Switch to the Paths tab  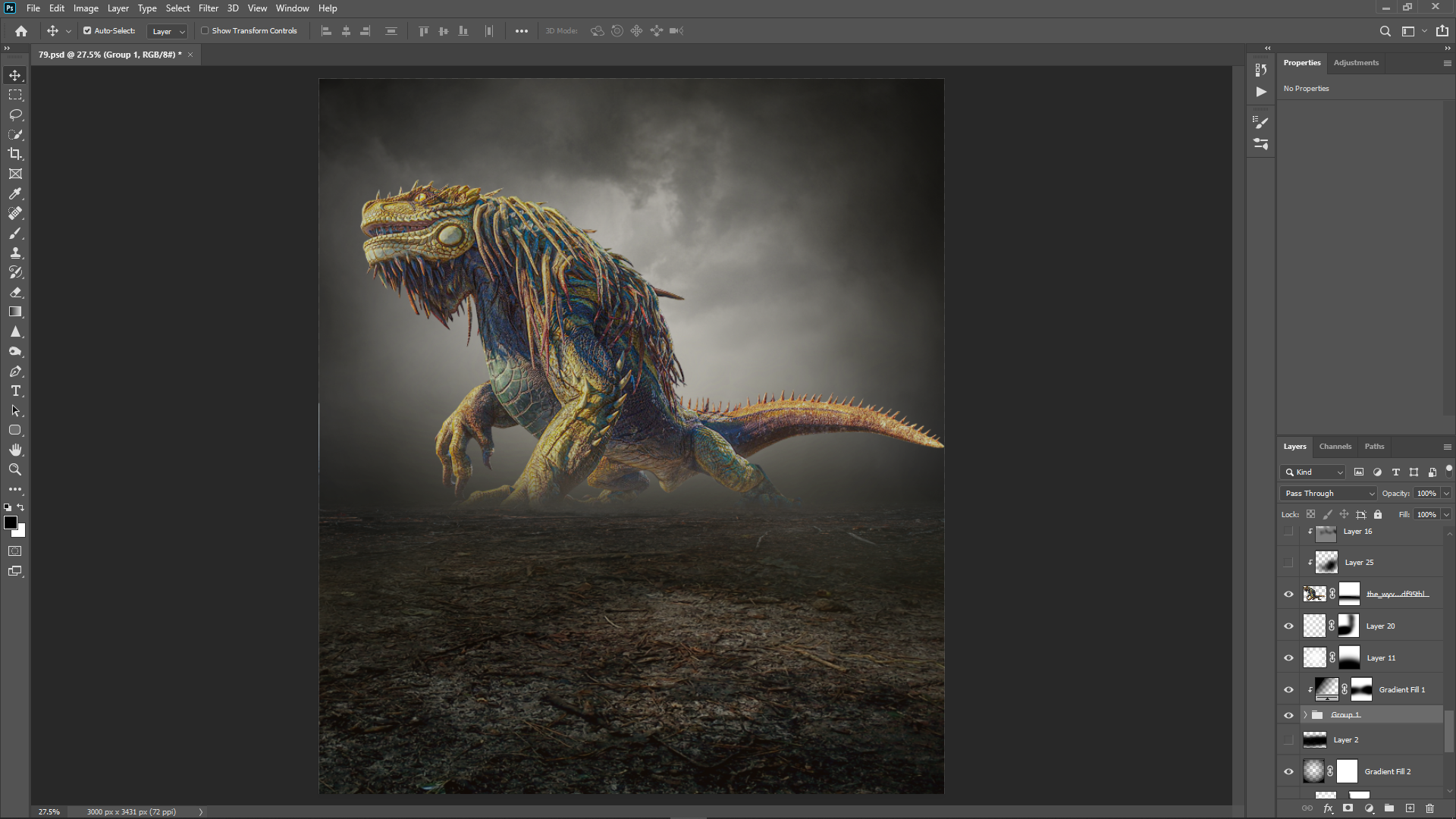(x=1374, y=447)
